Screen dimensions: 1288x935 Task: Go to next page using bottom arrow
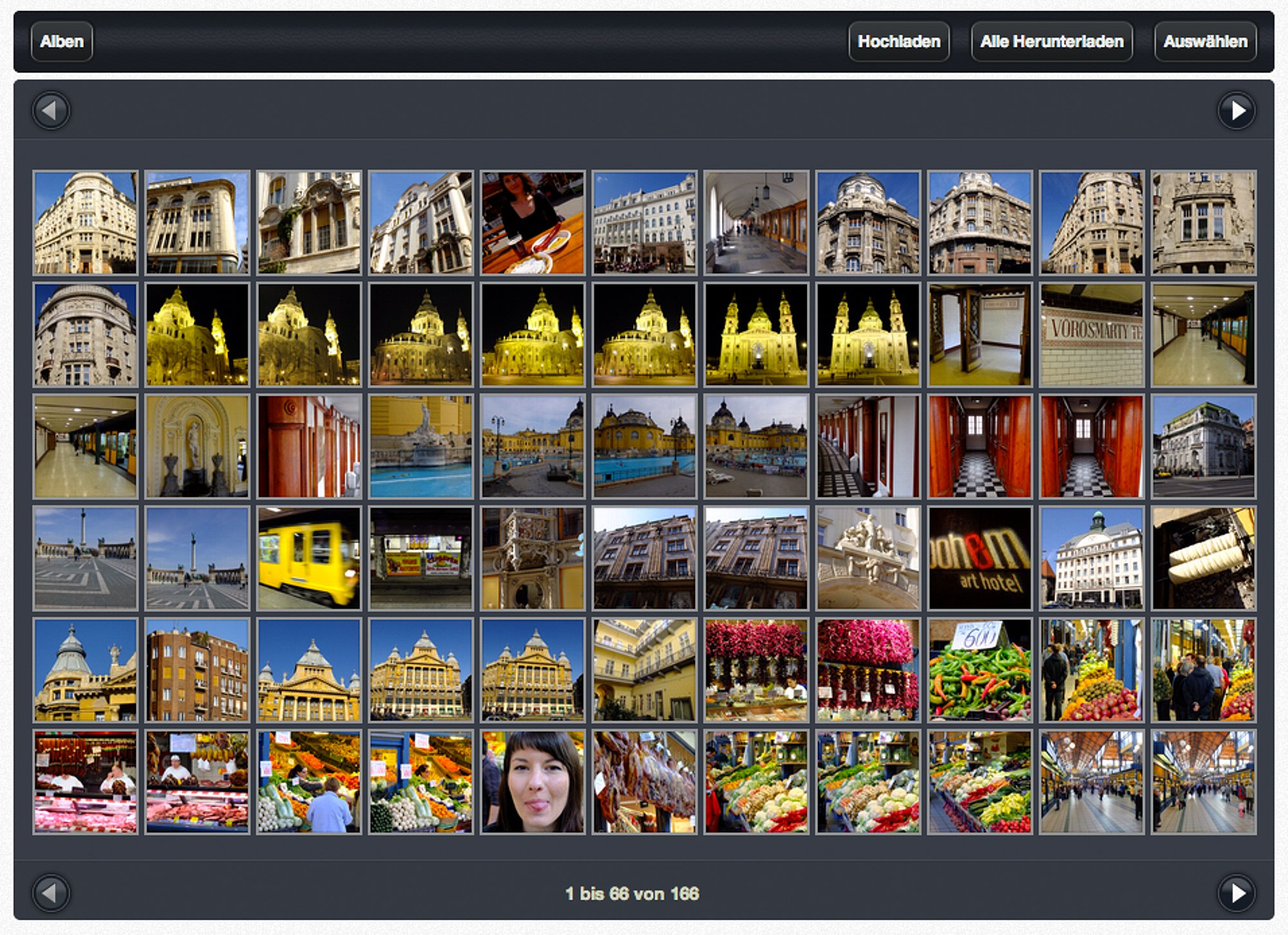[x=1236, y=893]
